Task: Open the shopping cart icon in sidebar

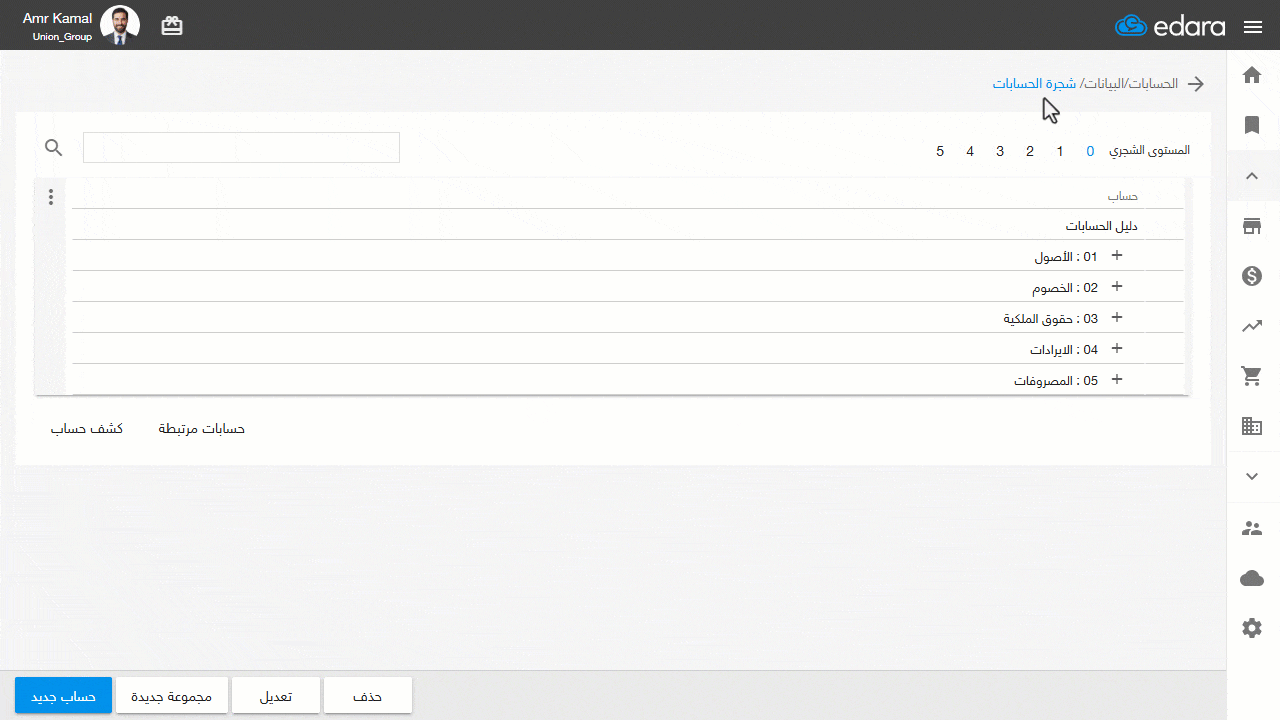Action: point(1252,376)
